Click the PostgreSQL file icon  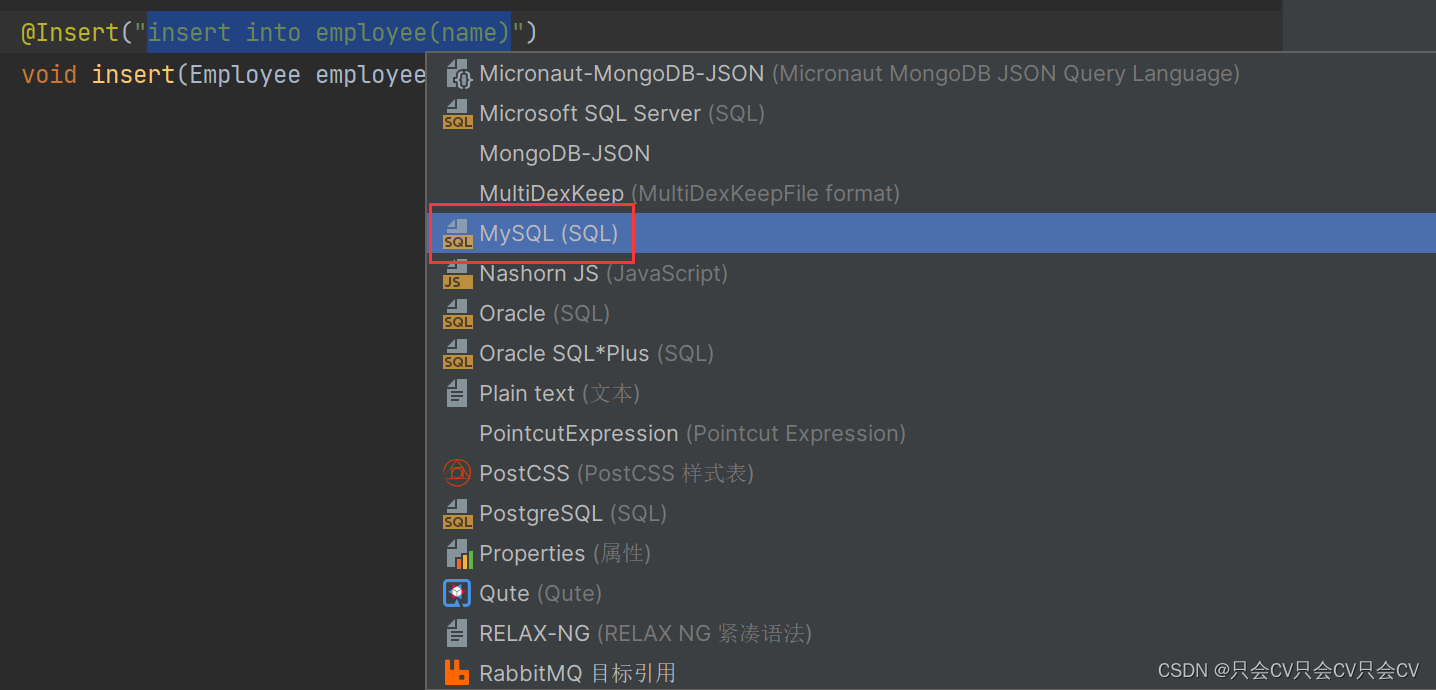tap(457, 513)
